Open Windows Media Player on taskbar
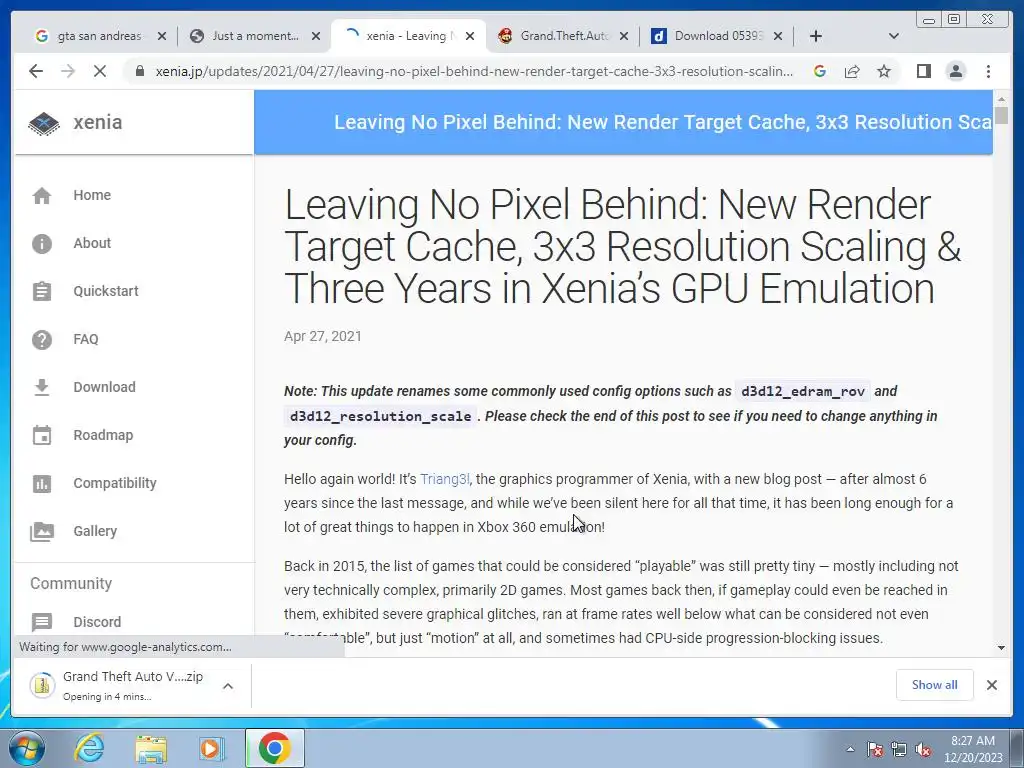The width and height of the screenshot is (1024, 768). 211,748
